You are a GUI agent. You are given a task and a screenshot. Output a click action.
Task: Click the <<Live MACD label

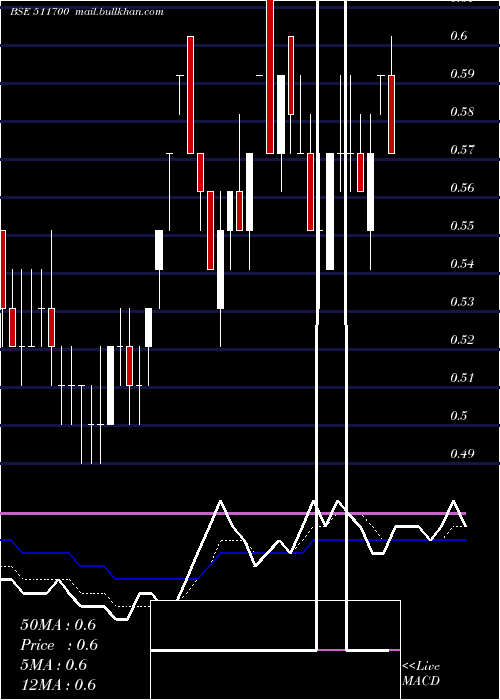coord(421,673)
